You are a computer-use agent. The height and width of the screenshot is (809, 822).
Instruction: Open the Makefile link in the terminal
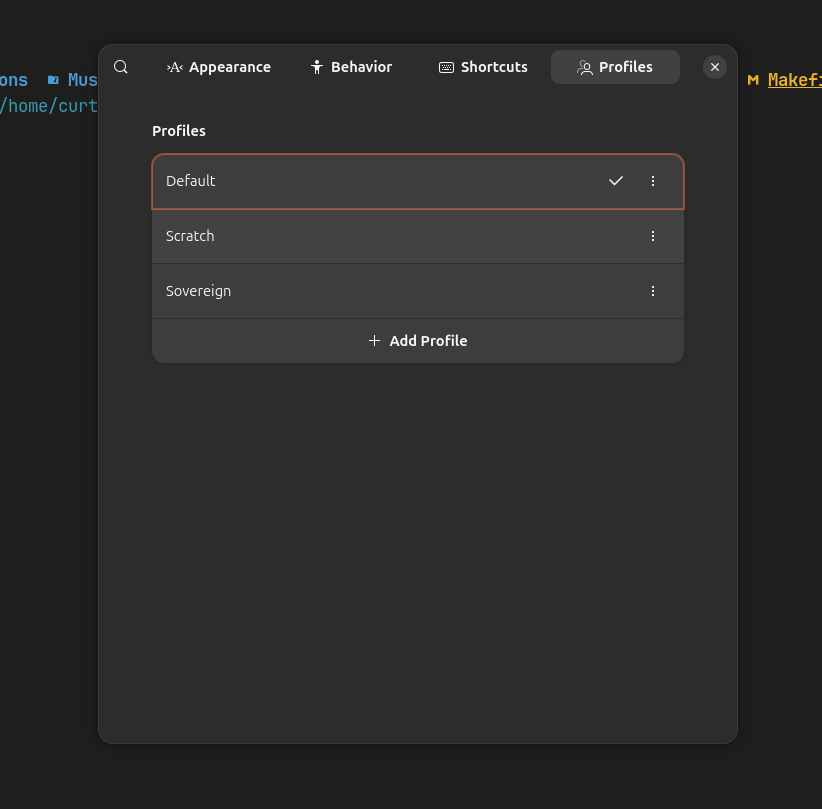[x=794, y=80]
